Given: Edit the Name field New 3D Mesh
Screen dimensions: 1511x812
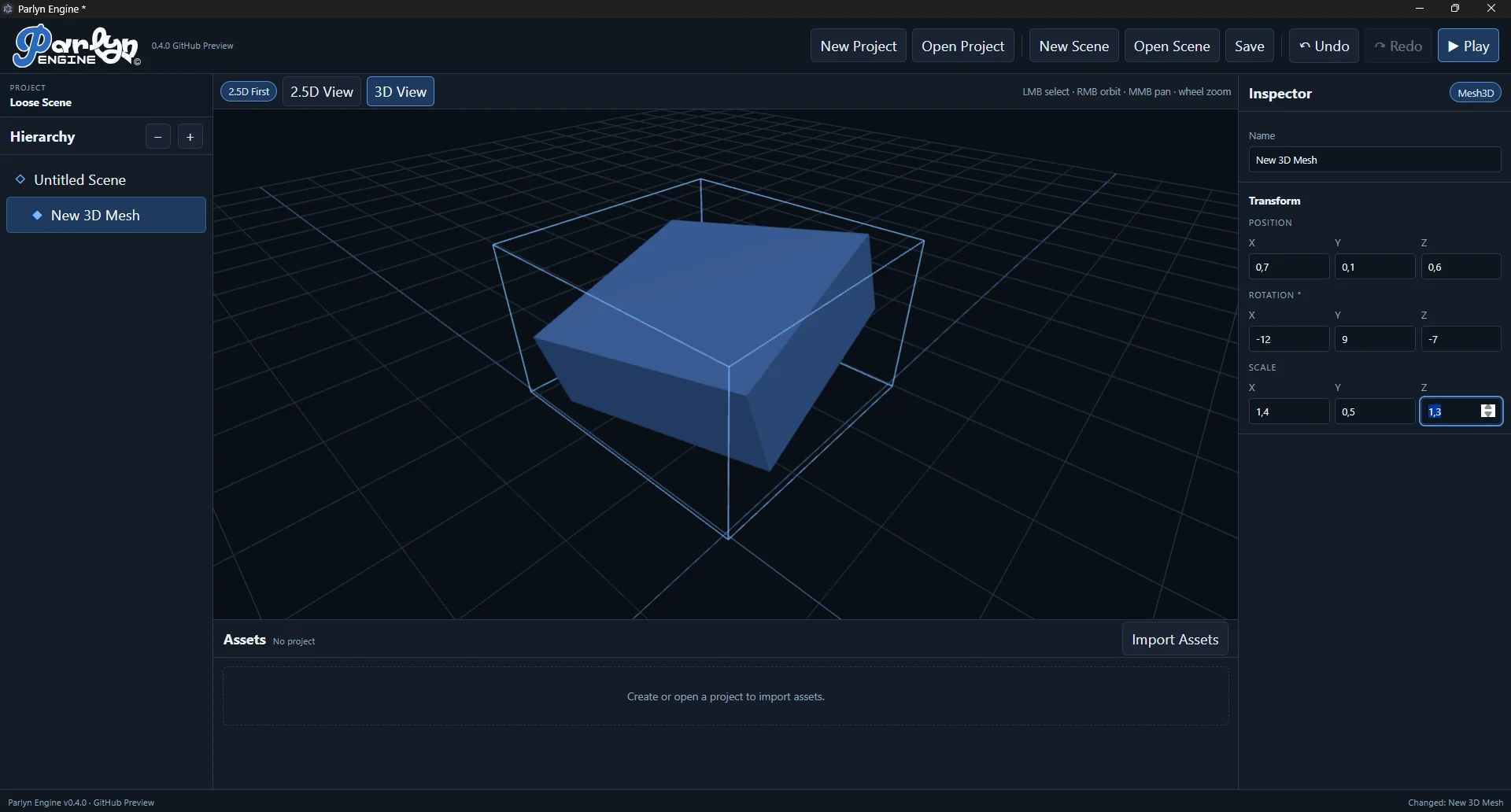Looking at the screenshot, I should pos(1375,160).
